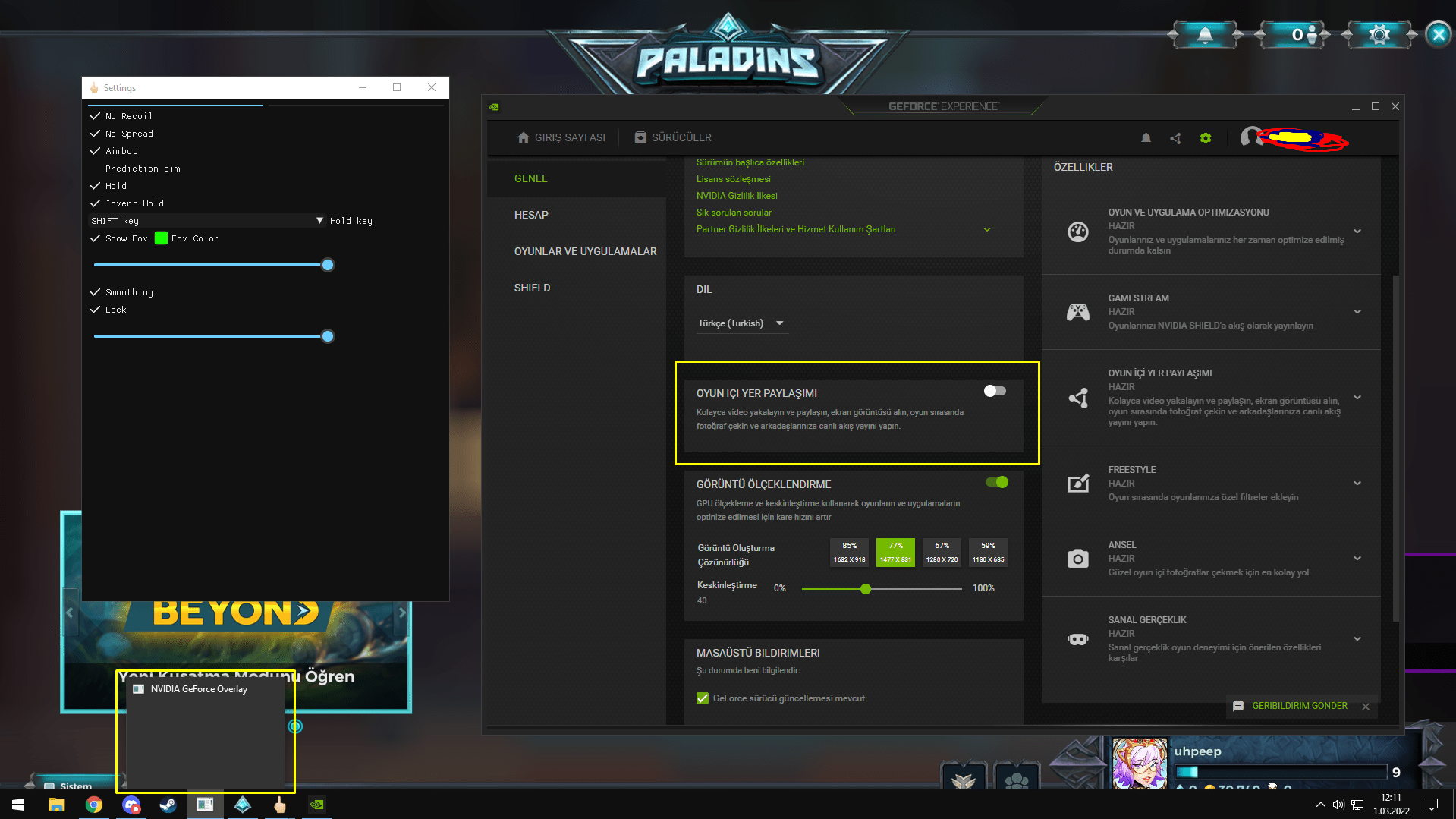This screenshot has width=1456, height=819.
Task: Open Chrome from the taskbar
Action: click(94, 805)
